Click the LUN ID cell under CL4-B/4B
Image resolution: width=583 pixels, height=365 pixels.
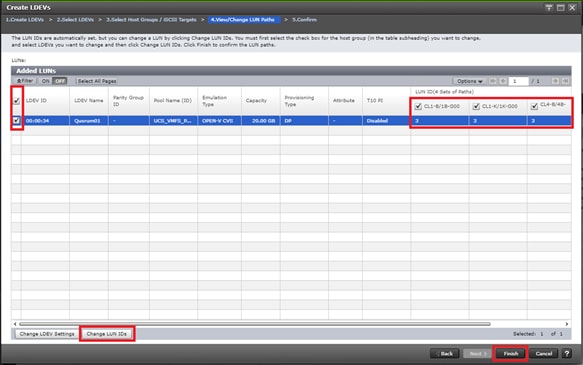[549, 121]
